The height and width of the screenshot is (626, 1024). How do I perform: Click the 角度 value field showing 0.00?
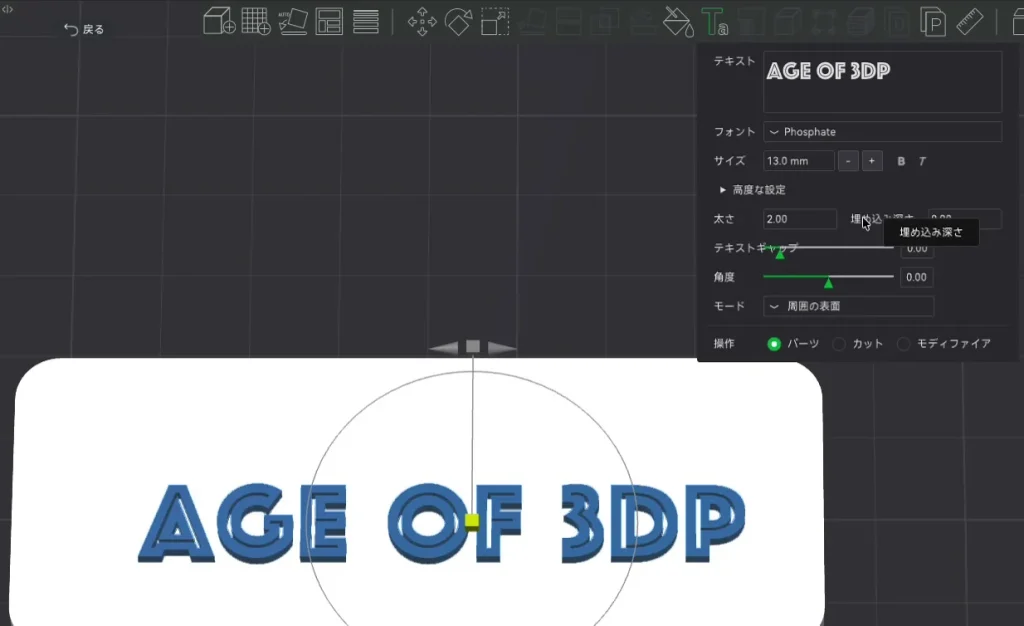click(916, 277)
